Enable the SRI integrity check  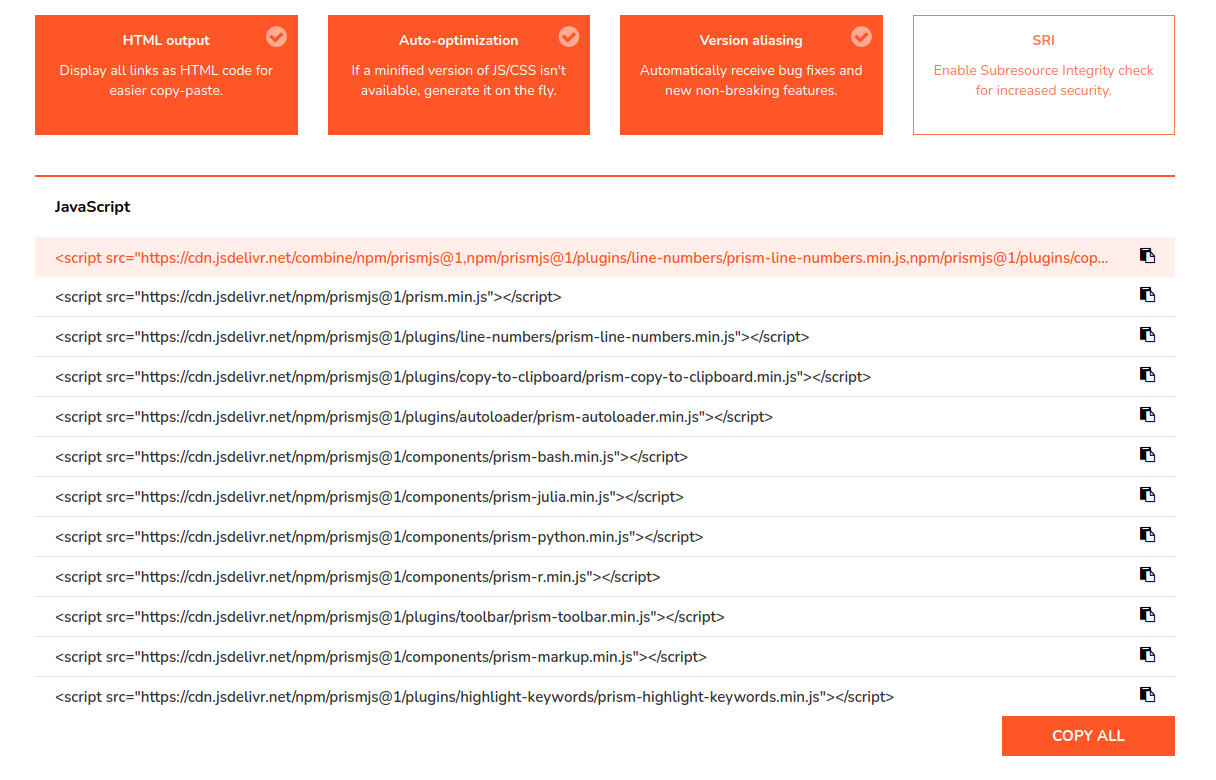pos(1044,75)
